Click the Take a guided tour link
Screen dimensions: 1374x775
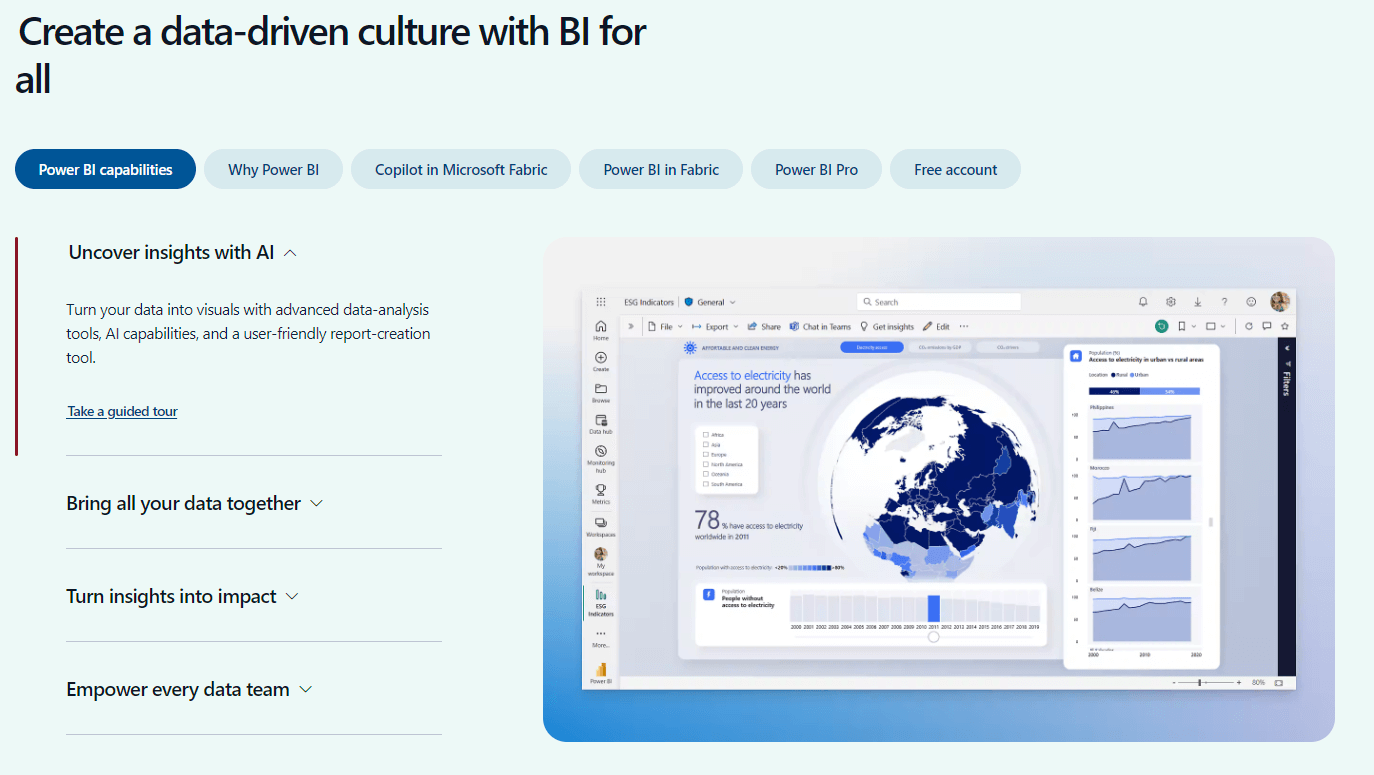tap(121, 411)
